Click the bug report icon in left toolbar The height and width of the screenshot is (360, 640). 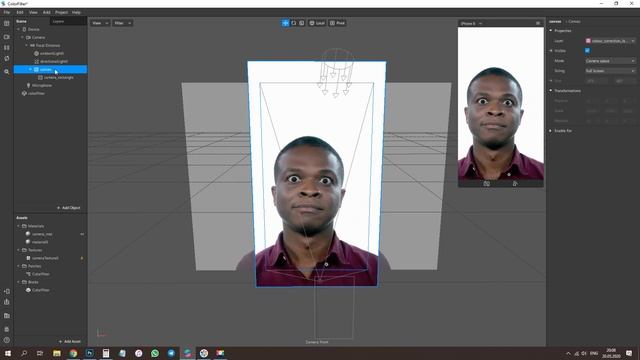click(x=7, y=329)
